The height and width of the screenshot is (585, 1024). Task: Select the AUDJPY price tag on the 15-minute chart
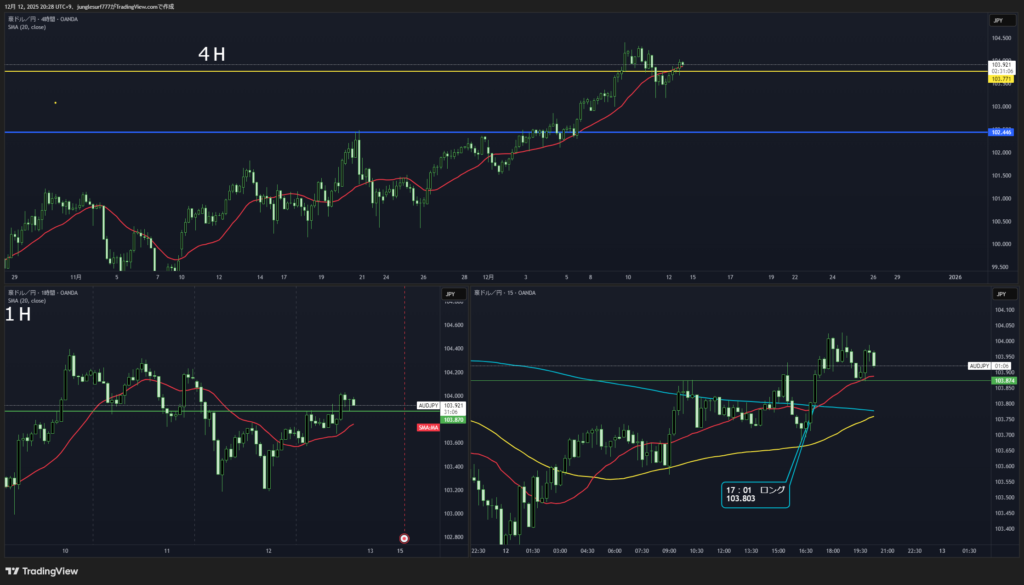pos(977,366)
